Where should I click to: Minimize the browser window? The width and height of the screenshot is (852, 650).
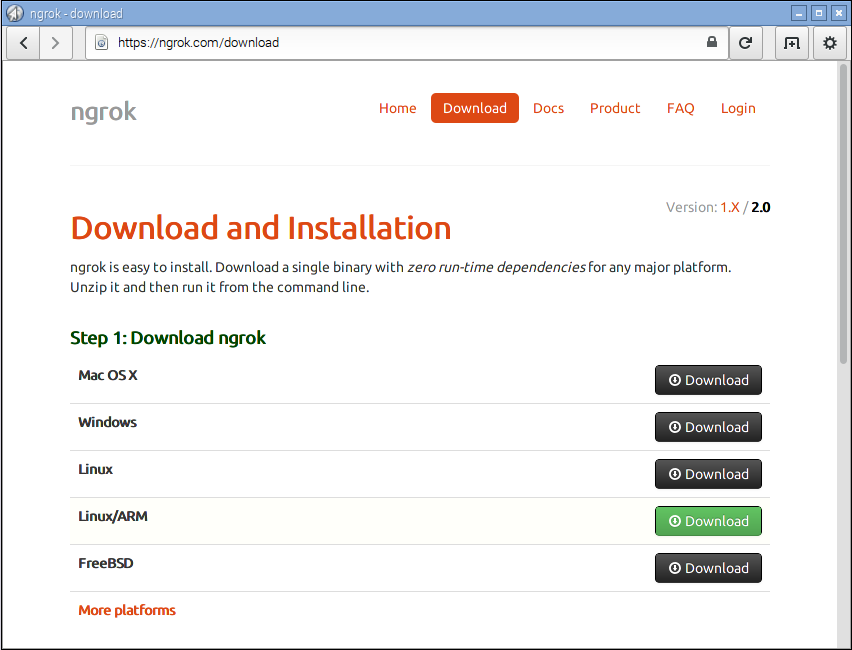(798, 12)
